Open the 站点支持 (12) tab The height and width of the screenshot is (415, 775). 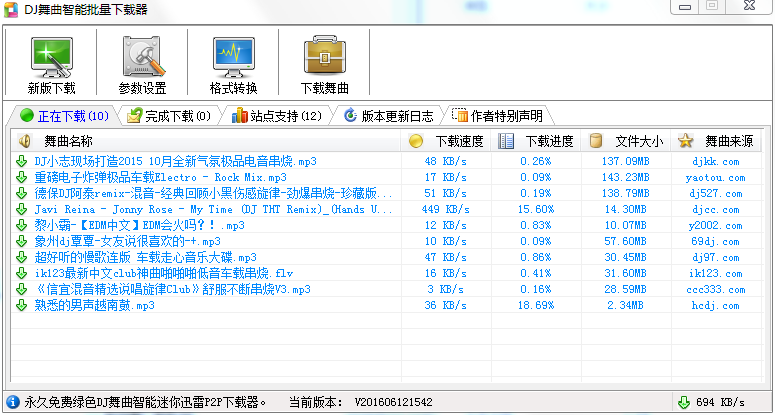click(277, 116)
